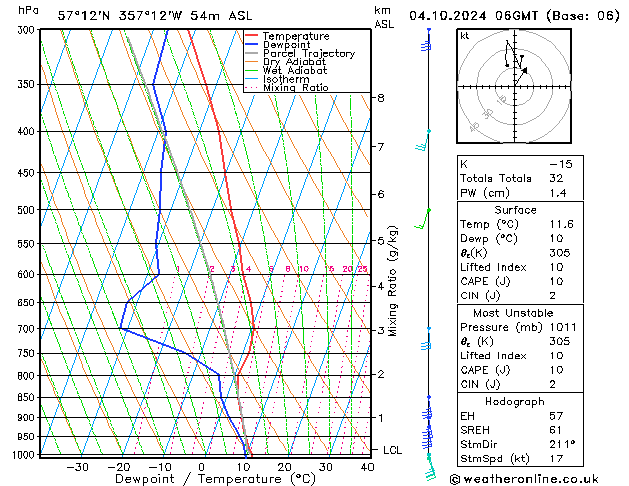Viewport: 629px width, 486px height.
Task: Click the 'Dewpoint / Temperature (°C)' axis title
Action: [x=215, y=479]
